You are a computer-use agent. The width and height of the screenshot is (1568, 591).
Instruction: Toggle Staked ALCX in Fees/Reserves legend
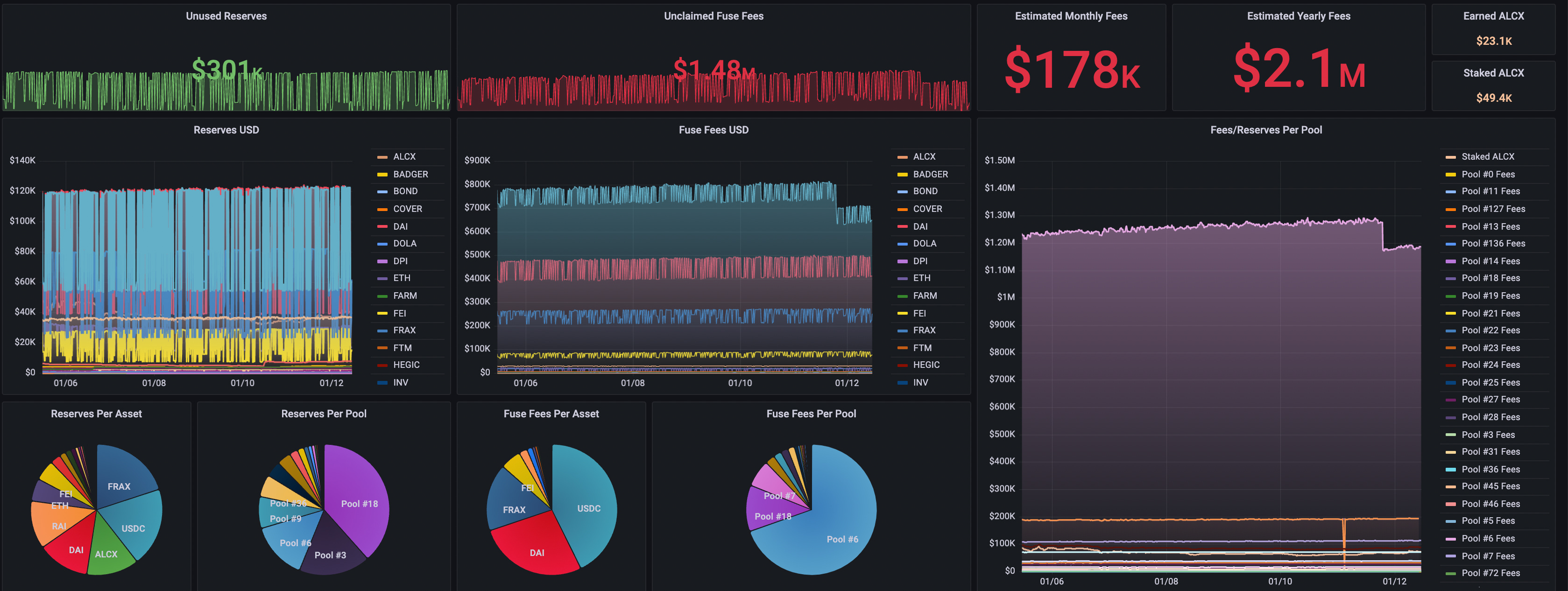pos(1487,156)
